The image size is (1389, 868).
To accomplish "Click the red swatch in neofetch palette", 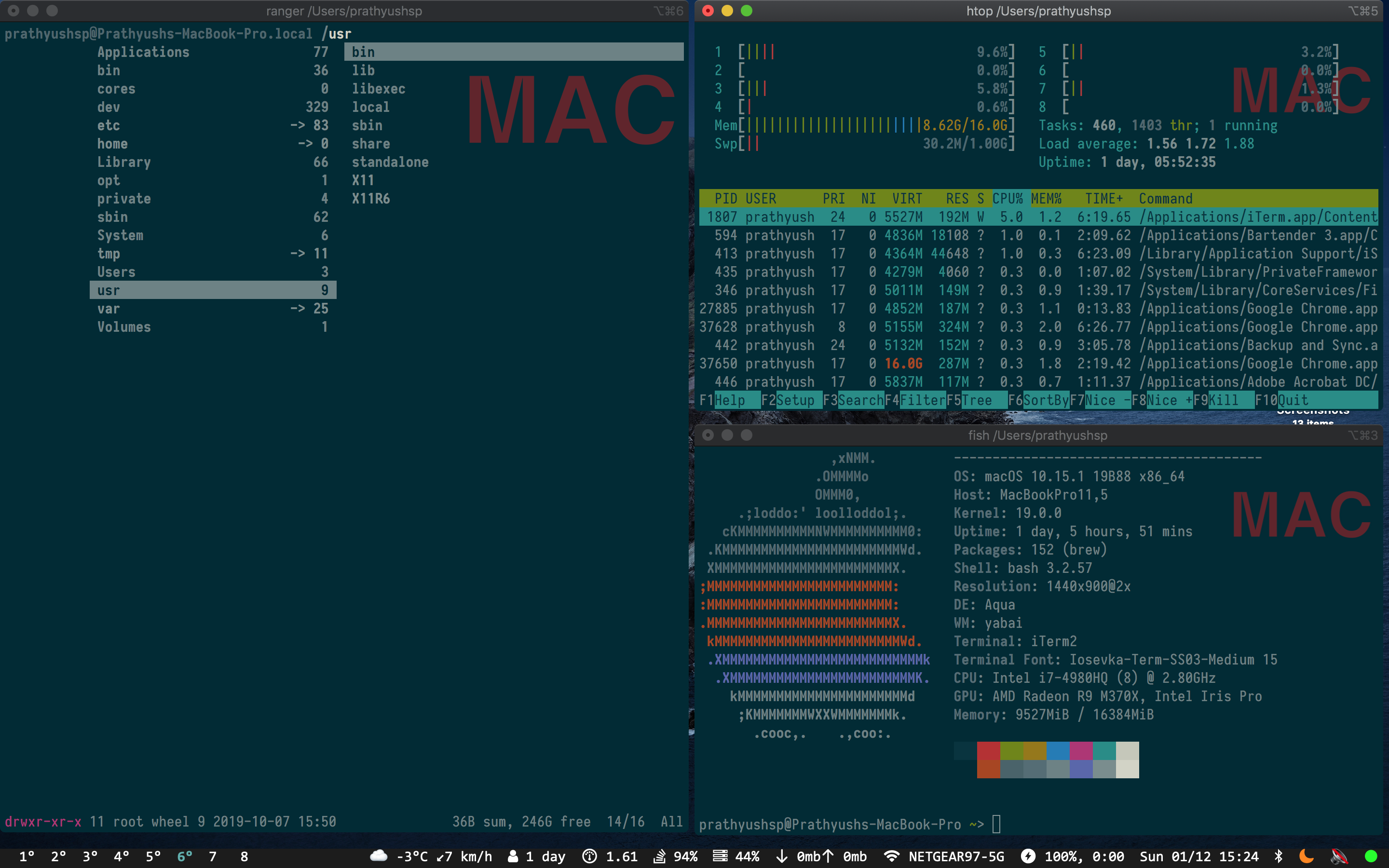I will pos(988,750).
